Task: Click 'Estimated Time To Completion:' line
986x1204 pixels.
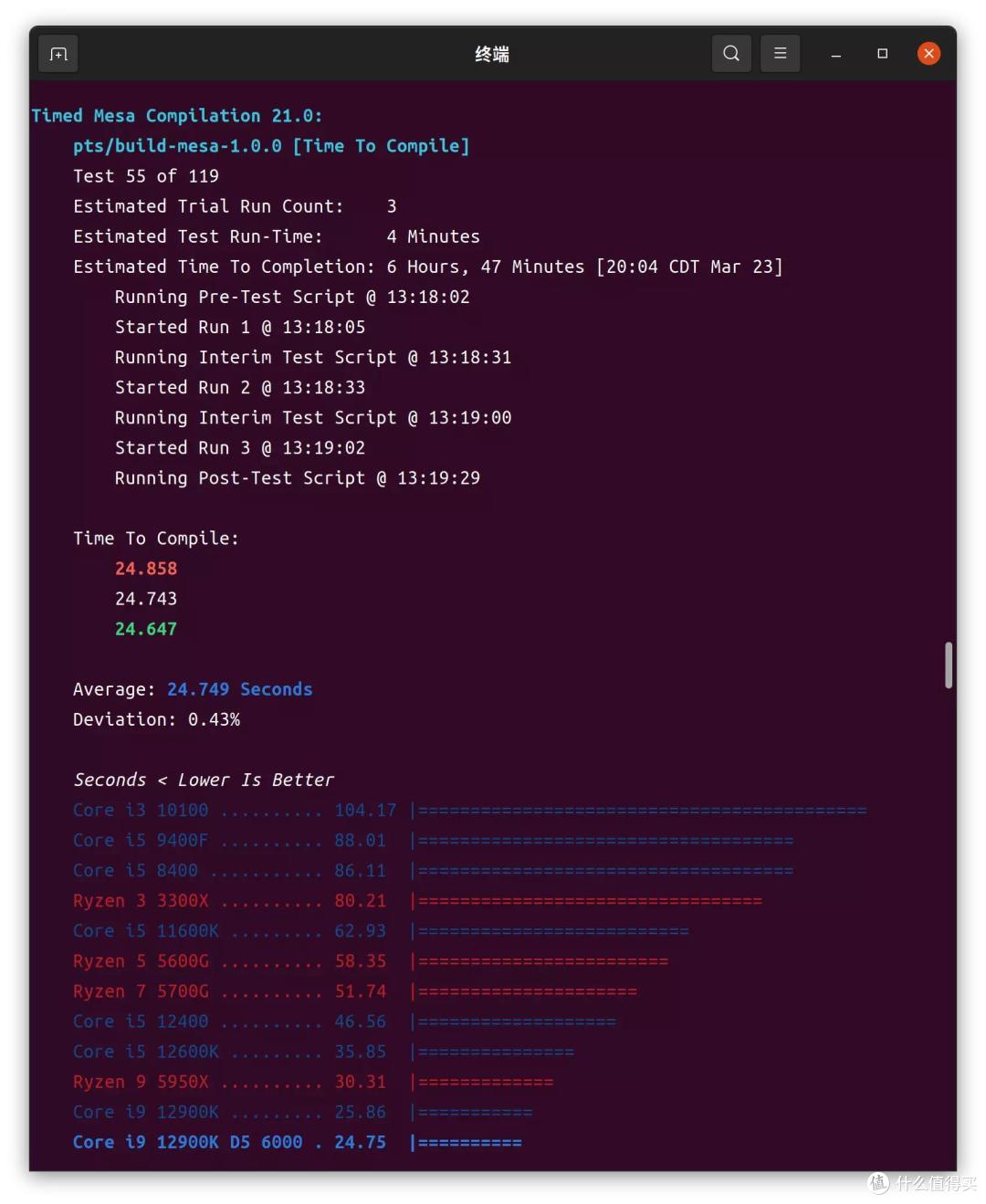Action: pyautogui.click(x=428, y=267)
